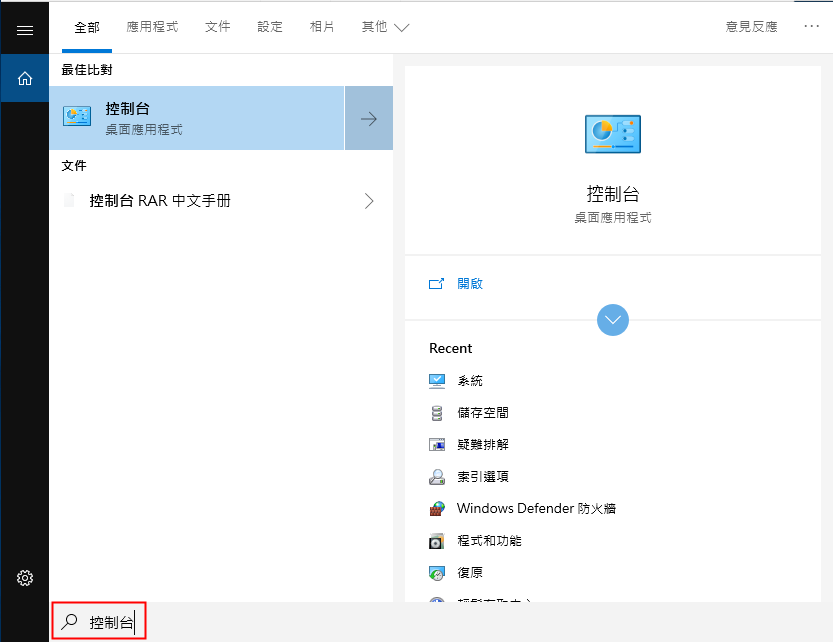Image resolution: width=833 pixels, height=642 pixels.
Task: Switch to the 應用程式 tab
Action: tap(152, 27)
